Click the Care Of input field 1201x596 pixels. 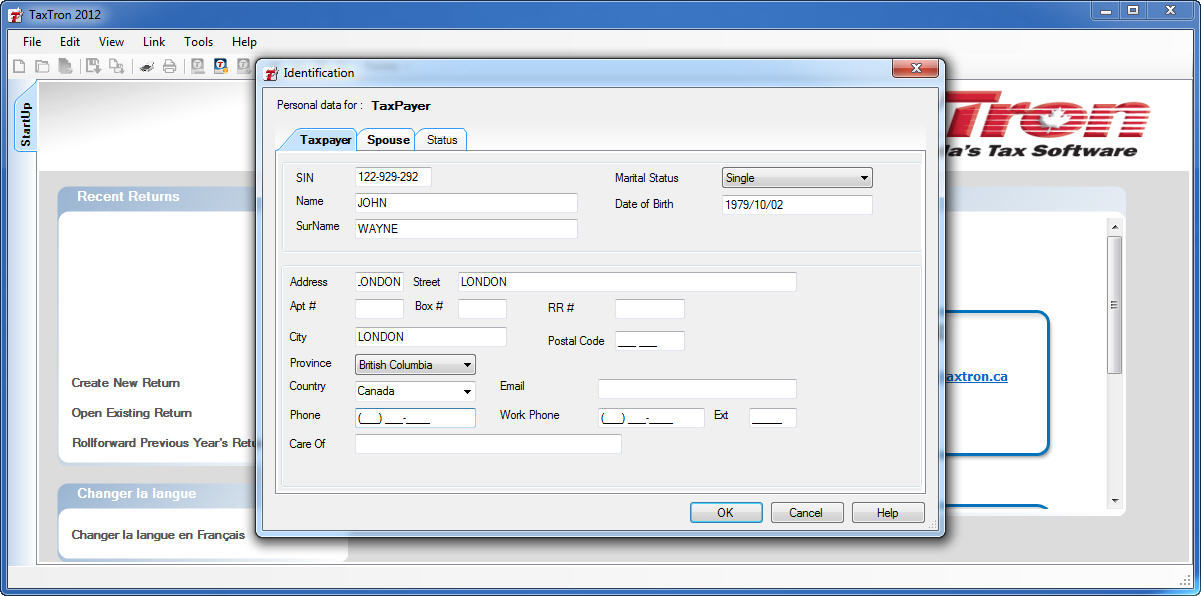point(488,444)
